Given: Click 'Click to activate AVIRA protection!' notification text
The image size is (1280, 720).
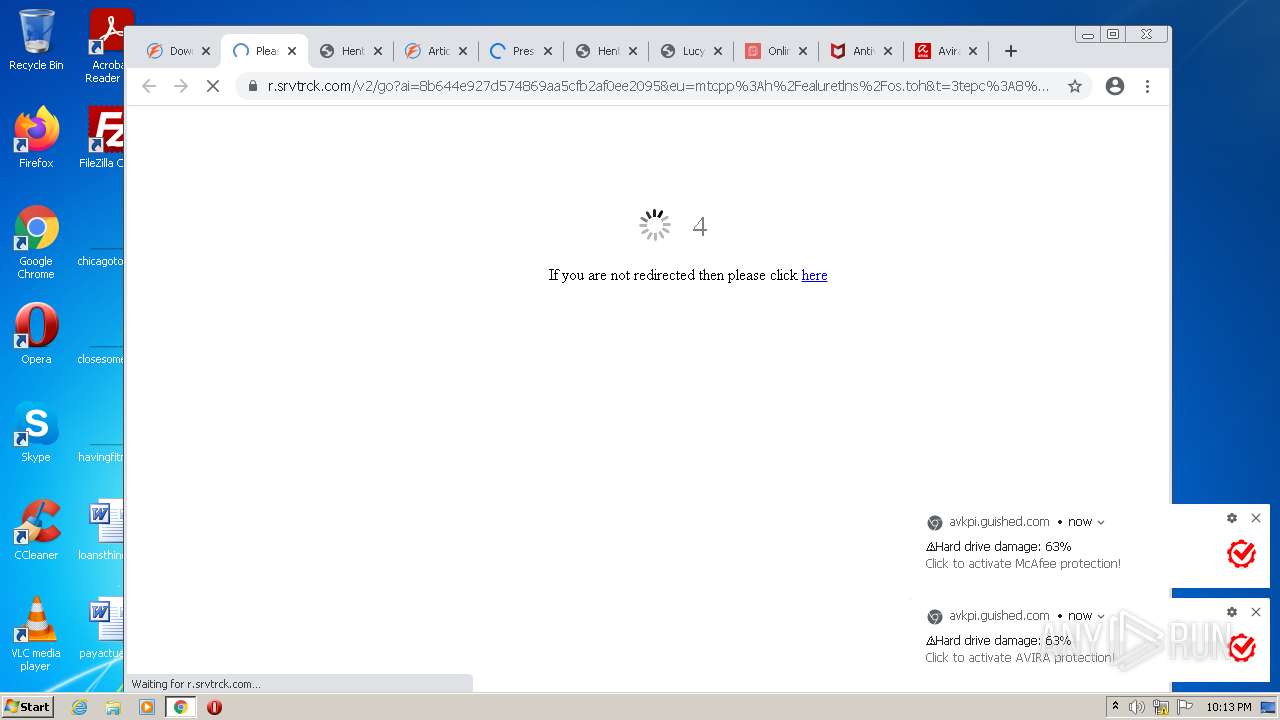Looking at the screenshot, I should [1019, 658].
